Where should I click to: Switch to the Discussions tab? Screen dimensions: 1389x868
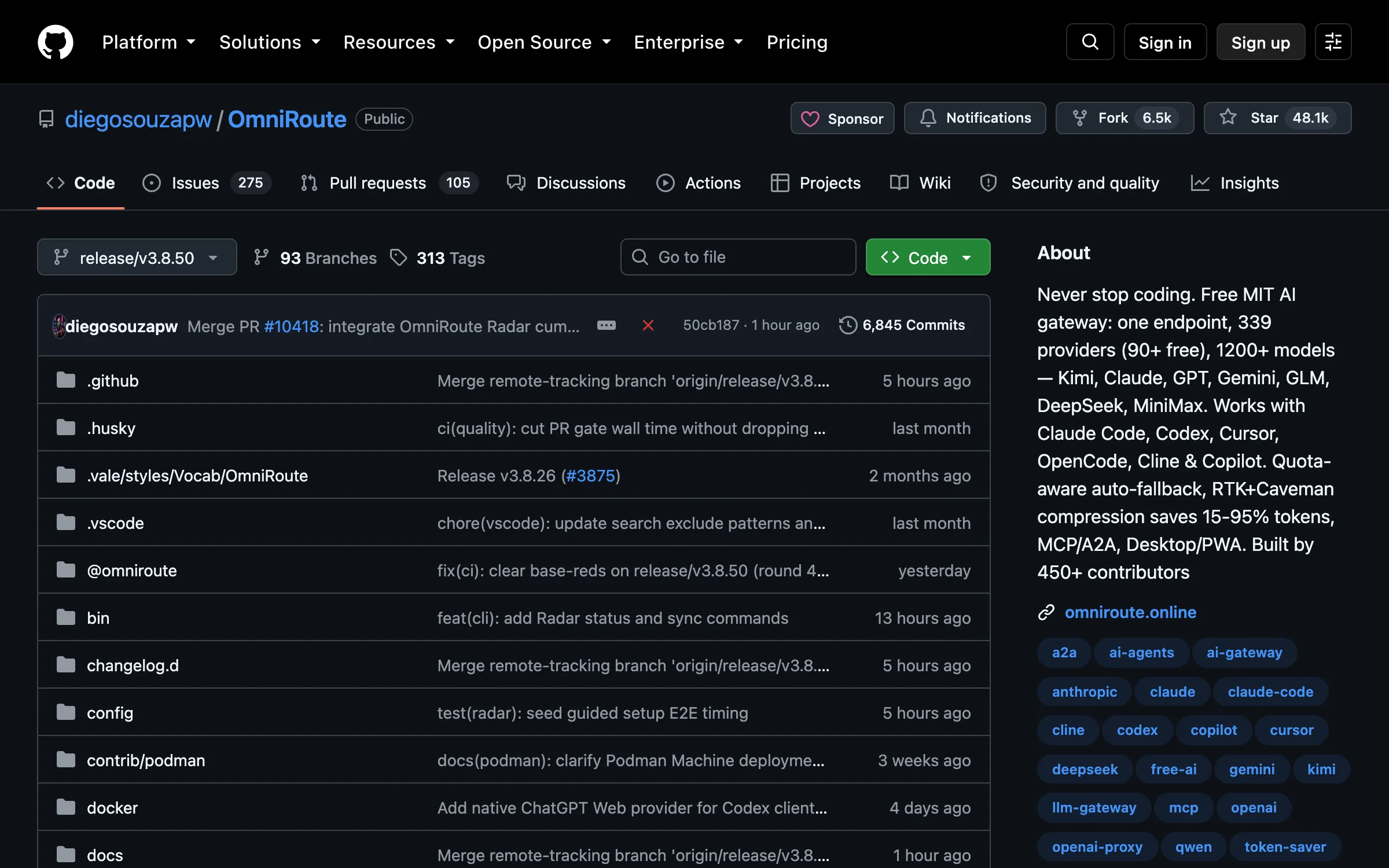[x=566, y=183]
